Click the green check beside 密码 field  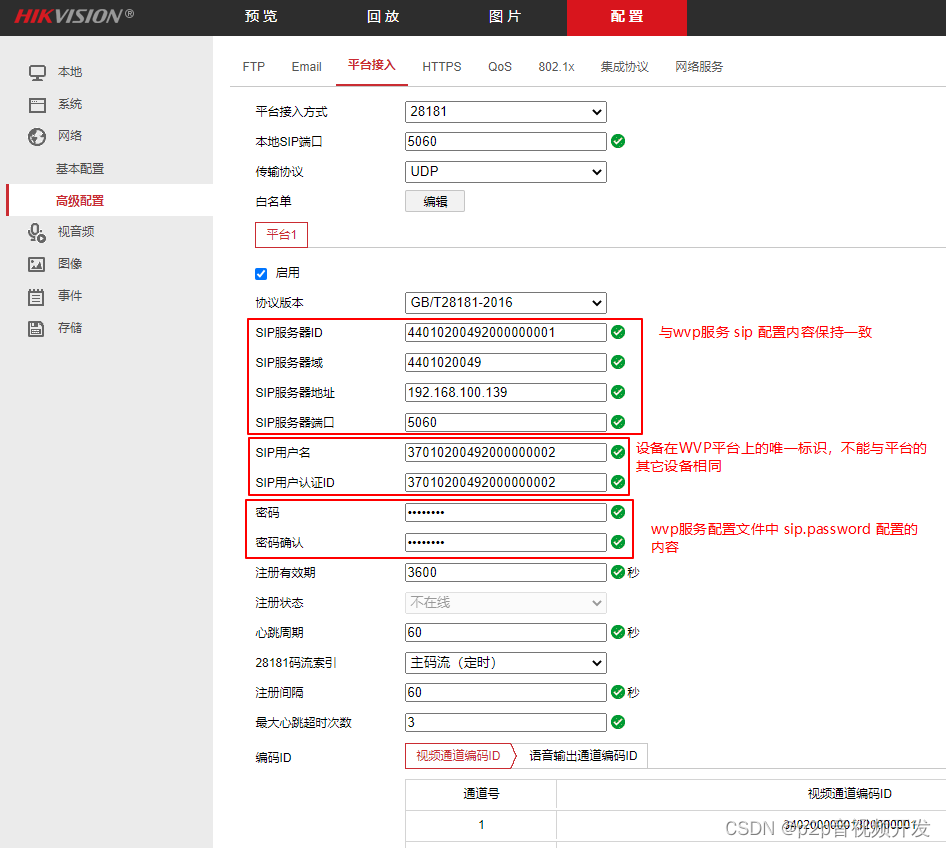618,512
